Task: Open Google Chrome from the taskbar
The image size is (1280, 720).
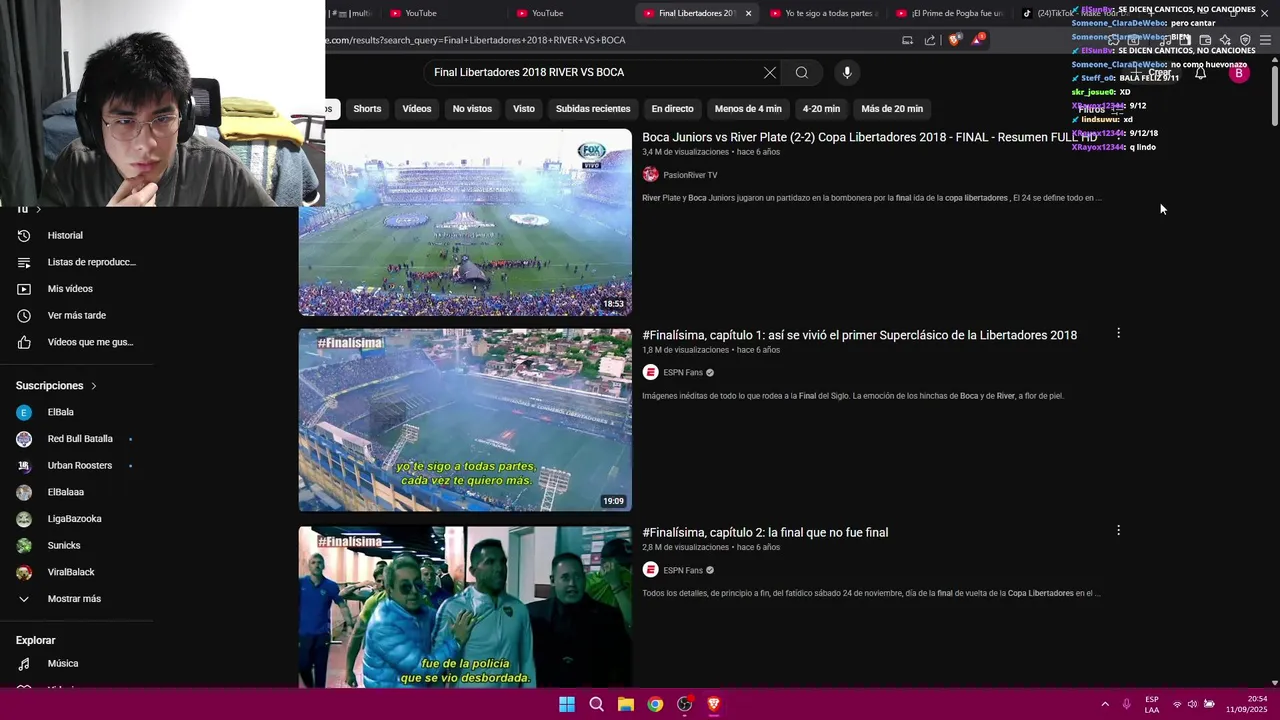Action: tap(655, 704)
